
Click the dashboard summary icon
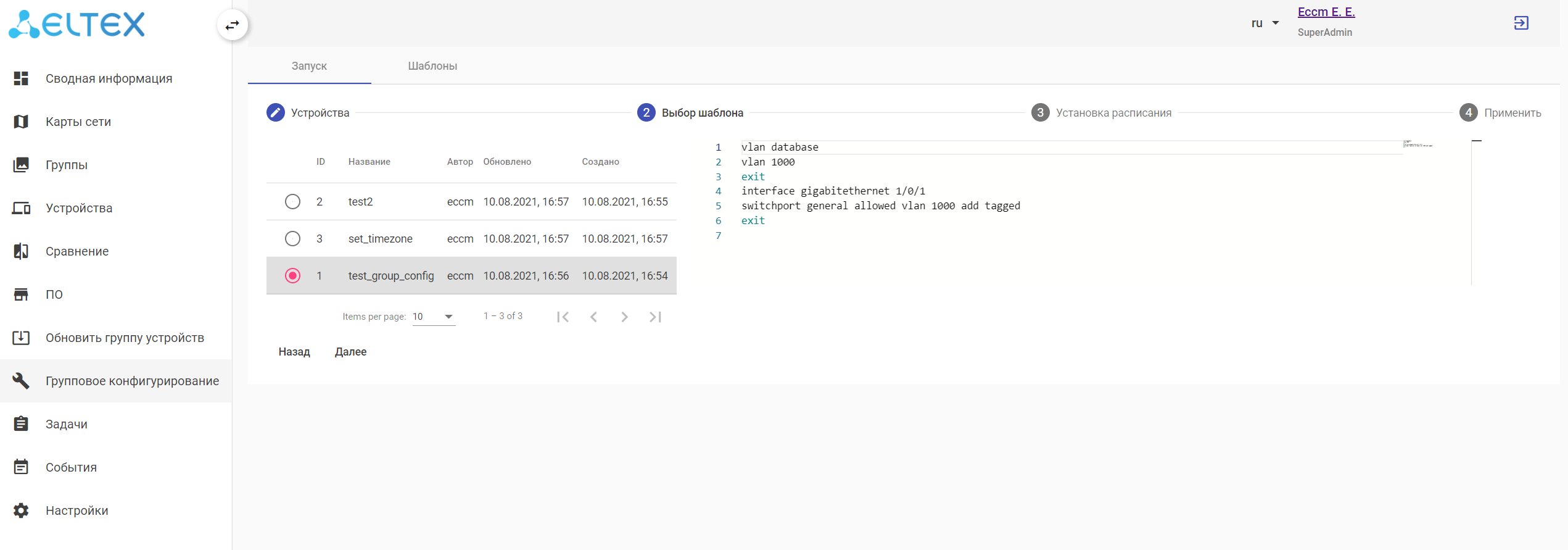(x=21, y=78)
